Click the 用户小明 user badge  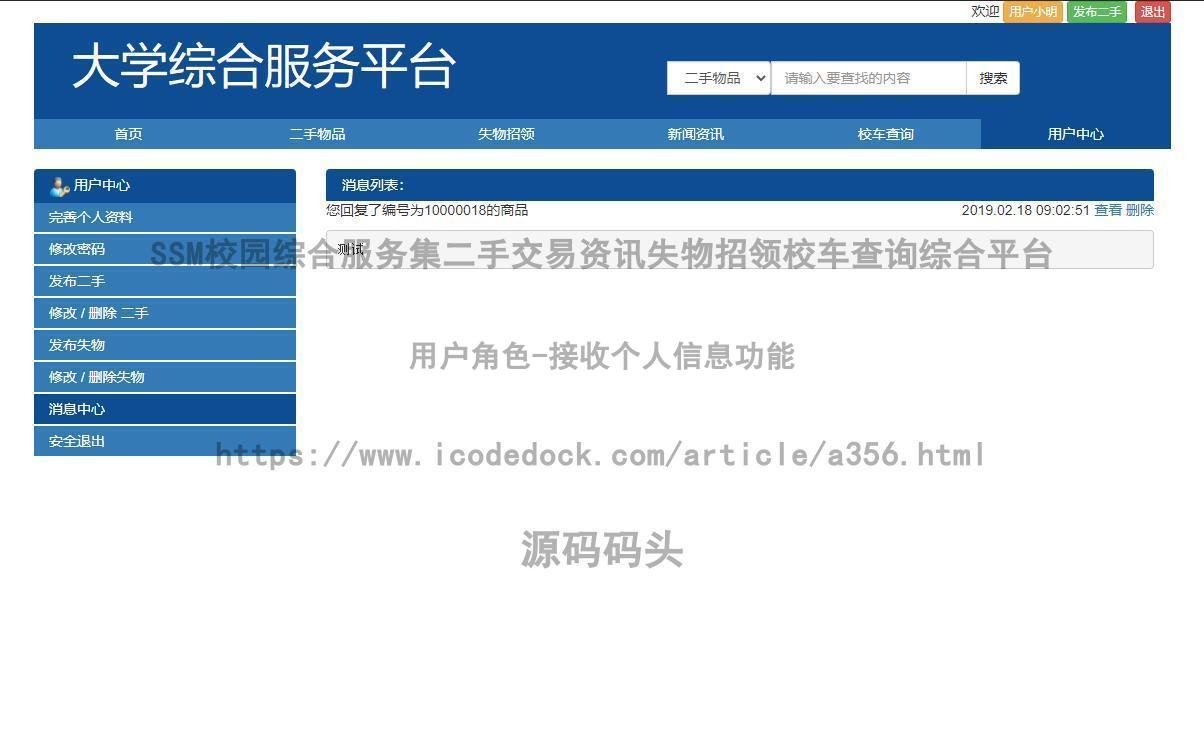click(1032, 12)
